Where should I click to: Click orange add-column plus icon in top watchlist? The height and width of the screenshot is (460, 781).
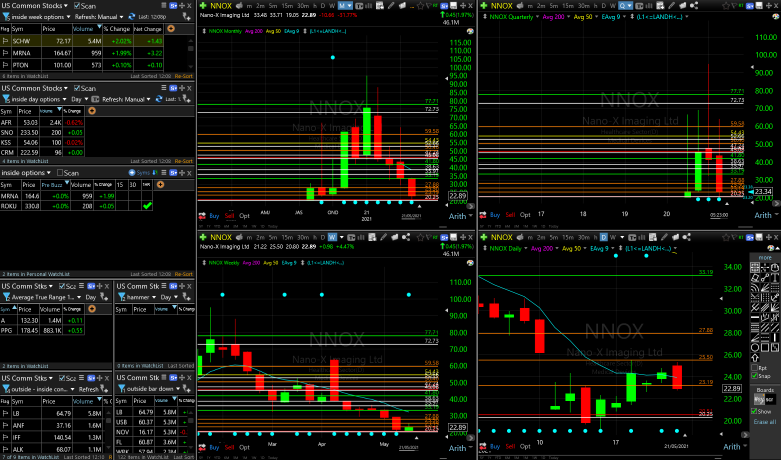tap(169, 29)
